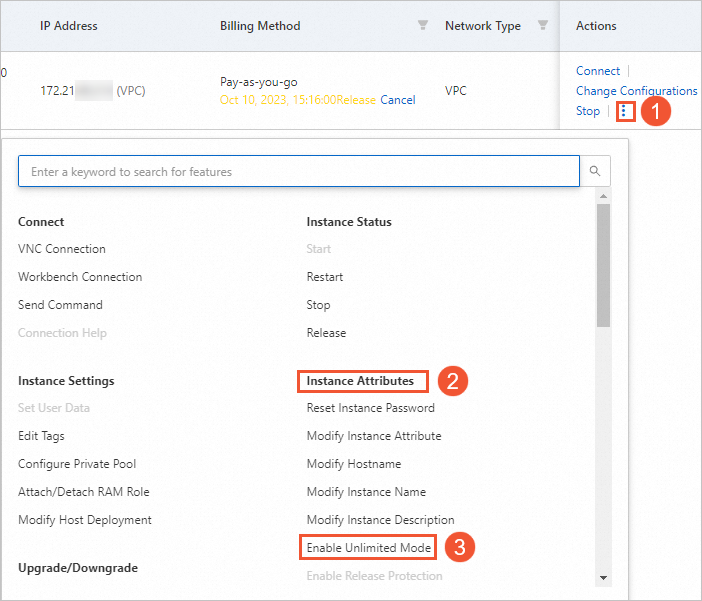Choose Configure Private Pool
The image size is (702, 601).
click(77, 464)
